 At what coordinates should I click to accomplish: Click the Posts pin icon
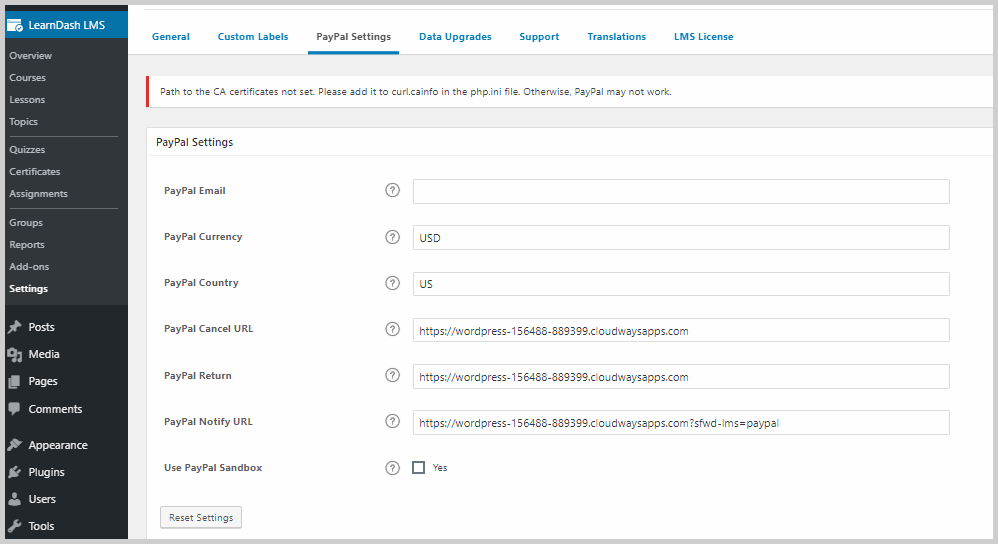click(15, 327)
